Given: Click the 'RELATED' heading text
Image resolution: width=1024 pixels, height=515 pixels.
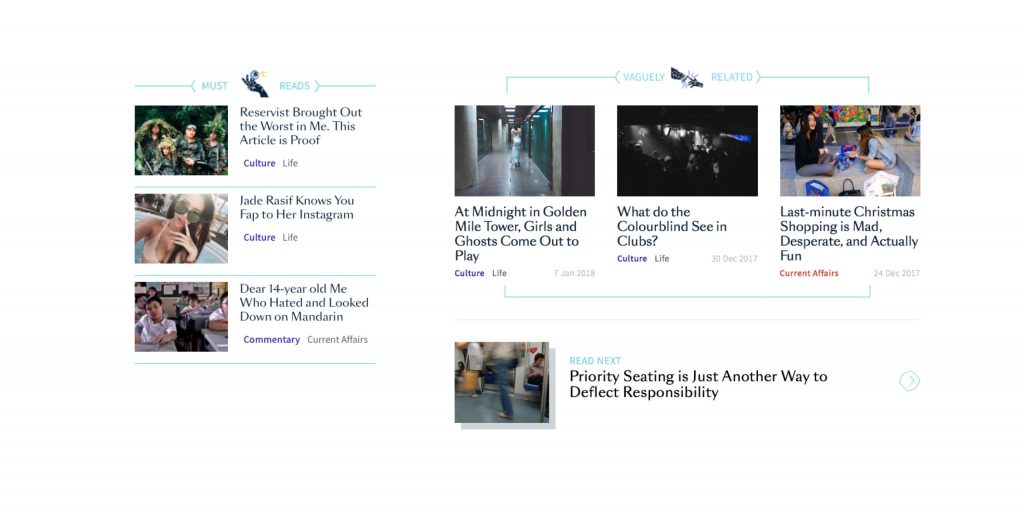Looking at the screenshot, I should (731, 77).
